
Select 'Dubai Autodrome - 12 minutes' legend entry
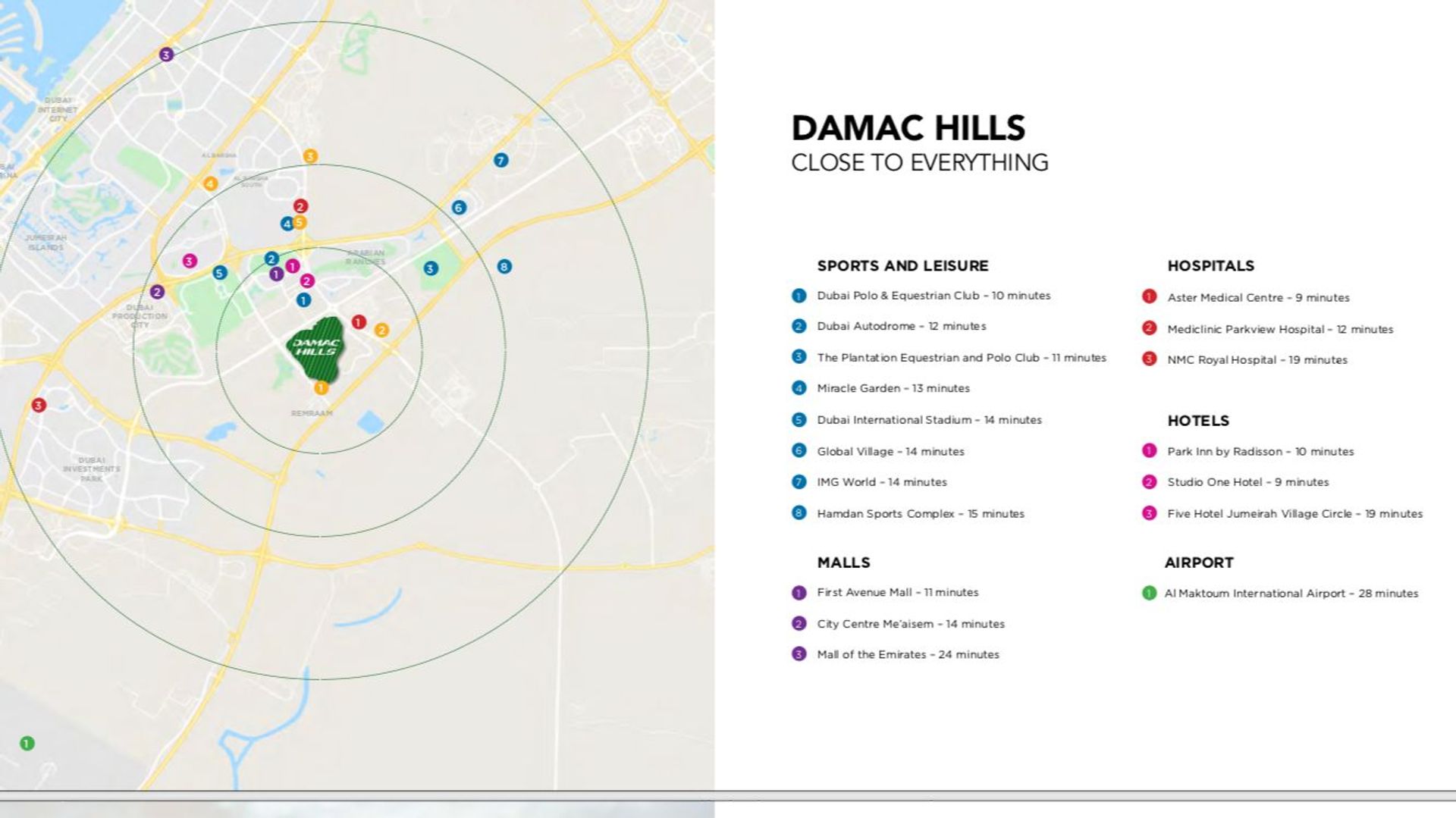click(902, 326)
